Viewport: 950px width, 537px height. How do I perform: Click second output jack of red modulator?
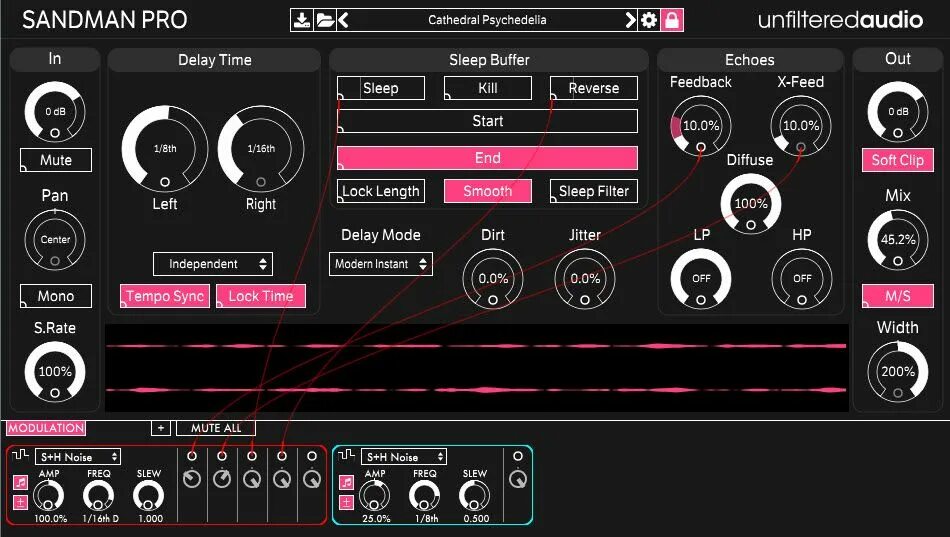pos(222,456)
